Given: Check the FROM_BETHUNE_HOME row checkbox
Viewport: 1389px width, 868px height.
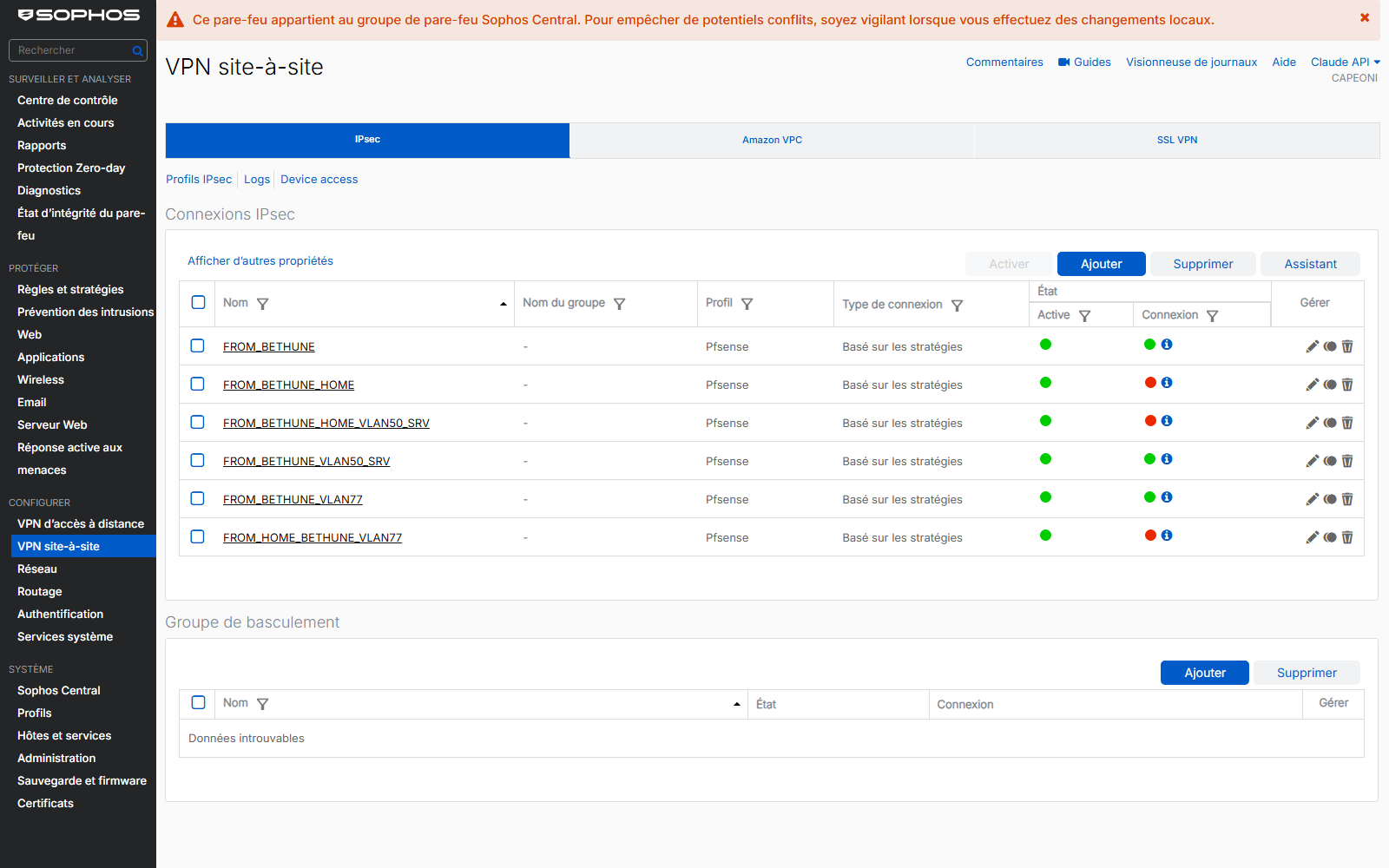Looking at the screenshot, I should point(197,384).
